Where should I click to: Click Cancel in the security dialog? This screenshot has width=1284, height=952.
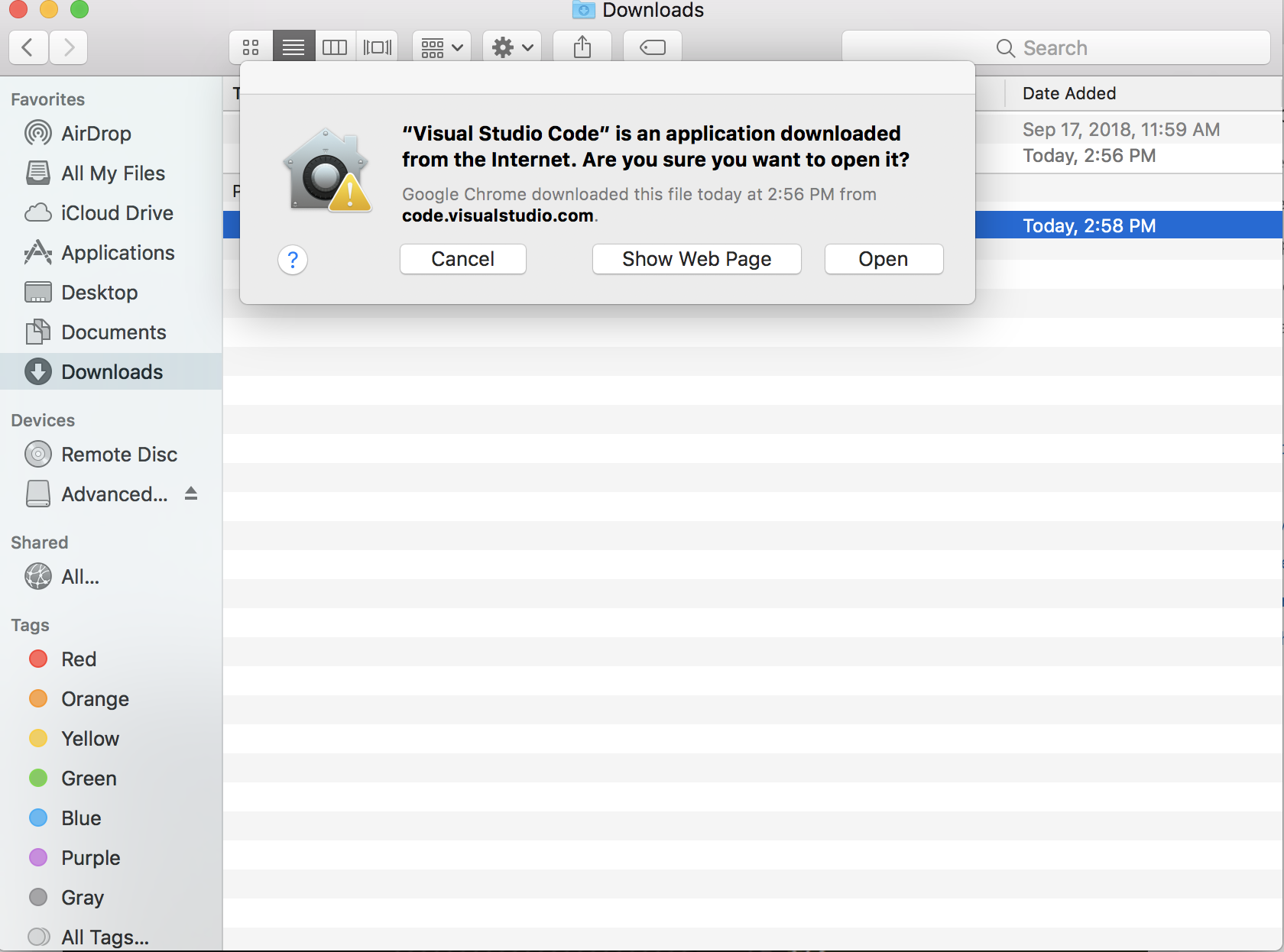pos(463,259)
